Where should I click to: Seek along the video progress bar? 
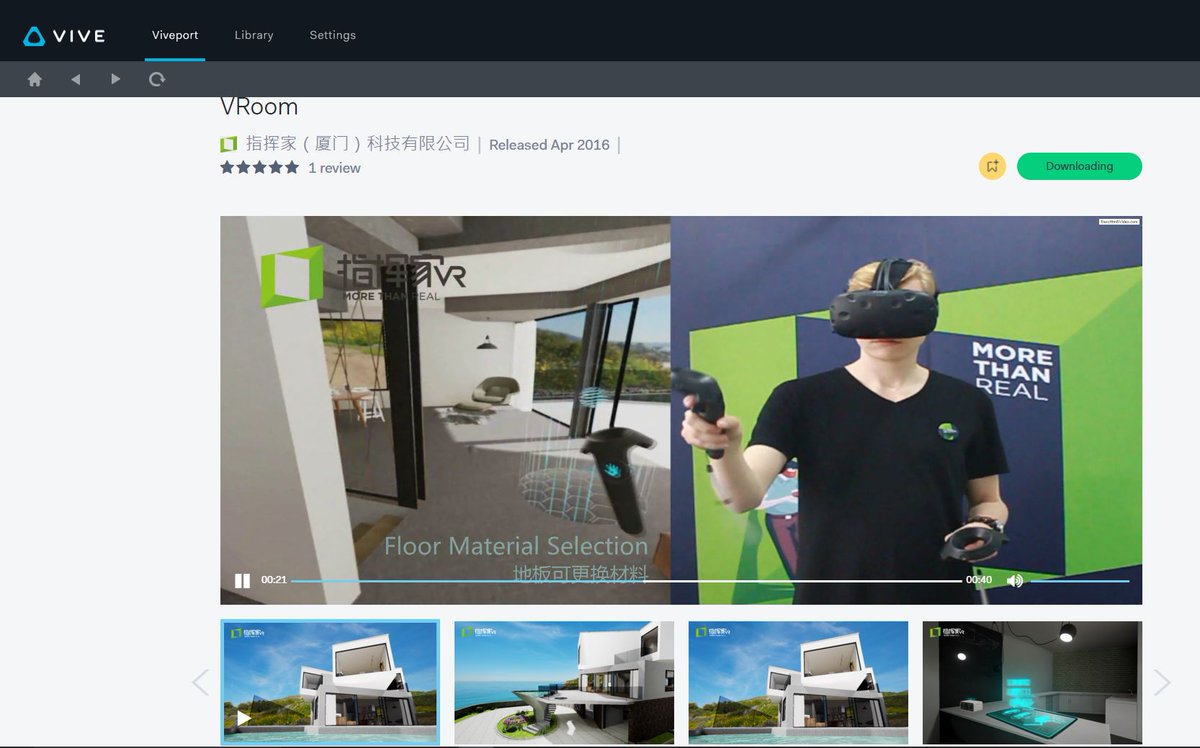625,580
